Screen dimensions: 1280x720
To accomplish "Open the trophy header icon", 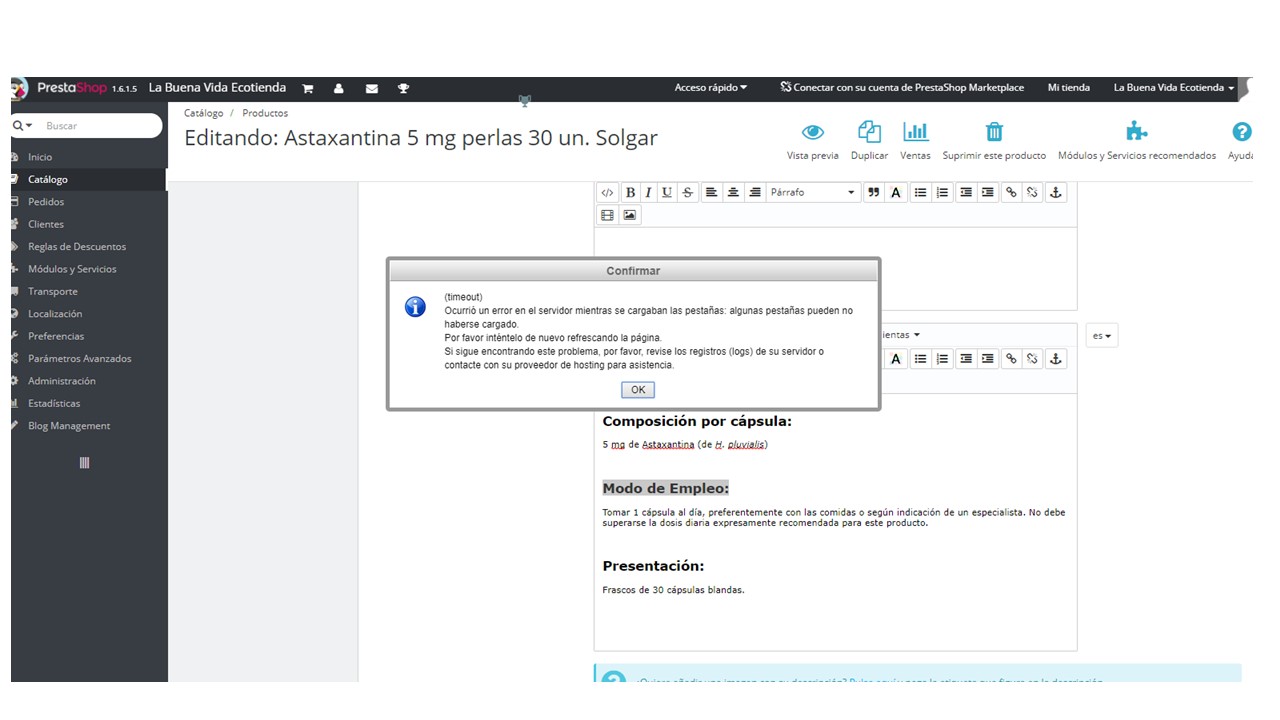I will (x=403, y=88).
